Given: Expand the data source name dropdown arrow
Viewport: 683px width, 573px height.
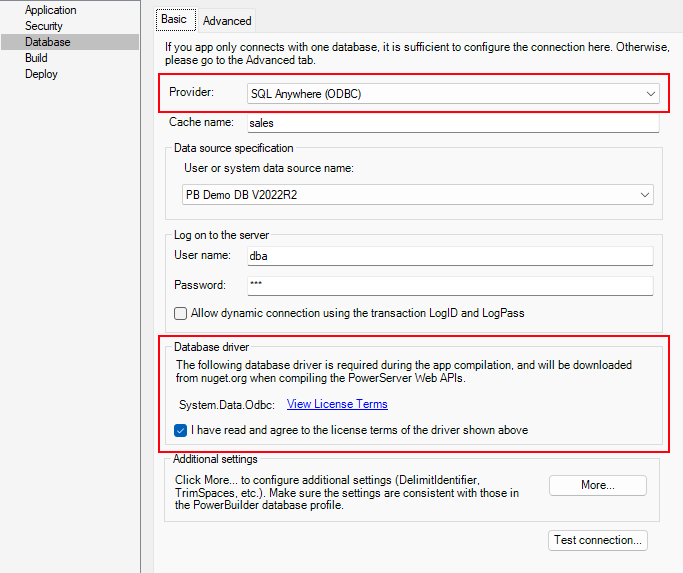Looking at the screenshot, I should pyautogui.click(x=644, y=195).
